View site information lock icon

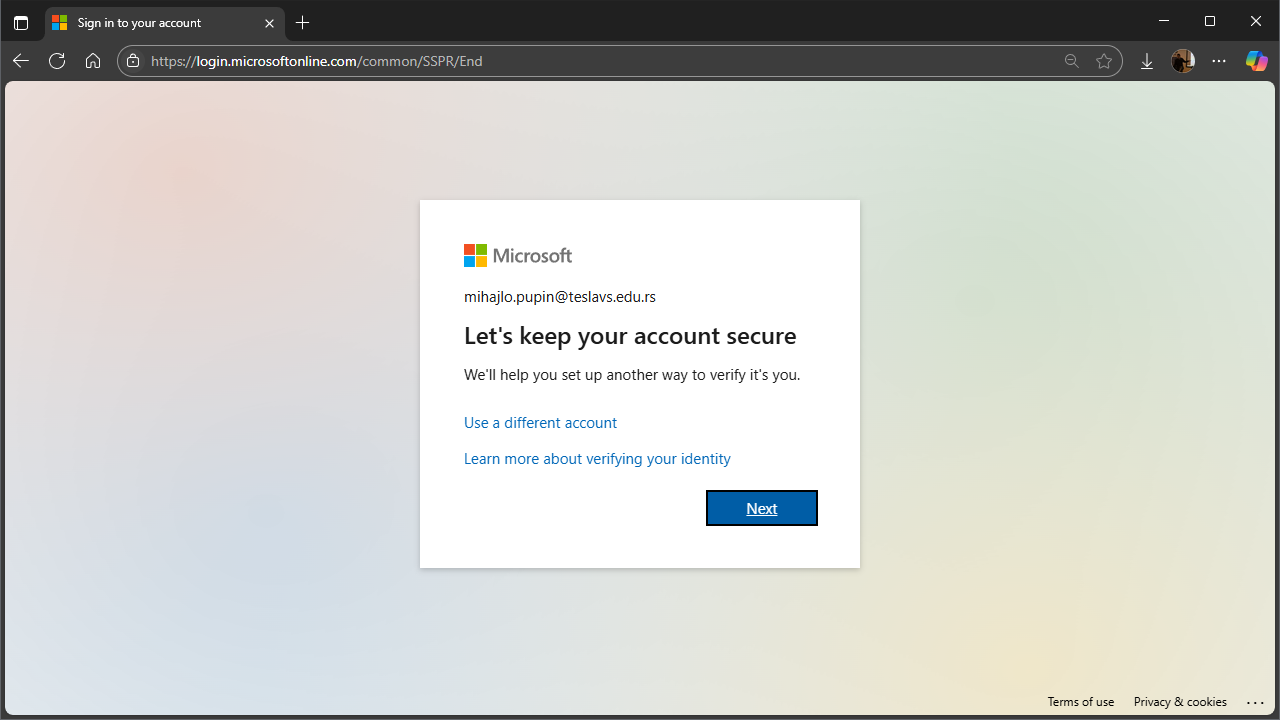click(x=133, y=61)
